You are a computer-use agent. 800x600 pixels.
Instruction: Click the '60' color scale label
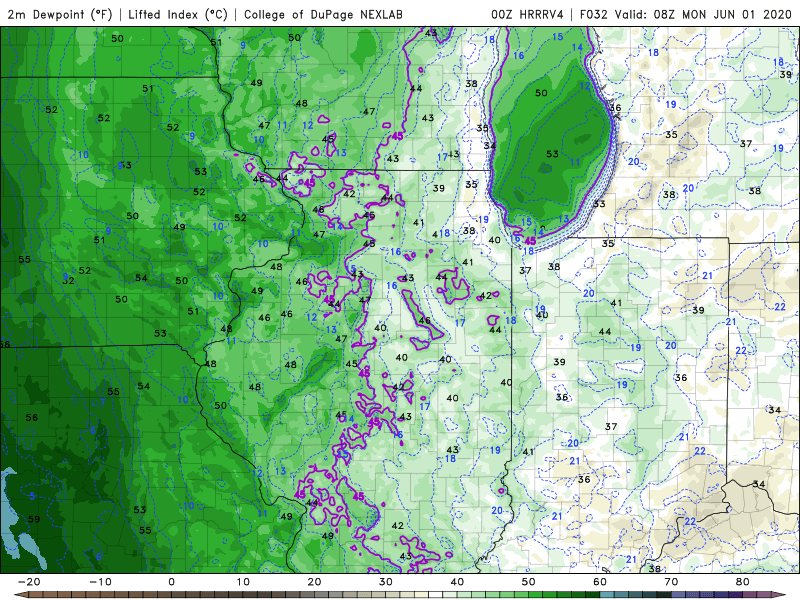click(600, 582)
